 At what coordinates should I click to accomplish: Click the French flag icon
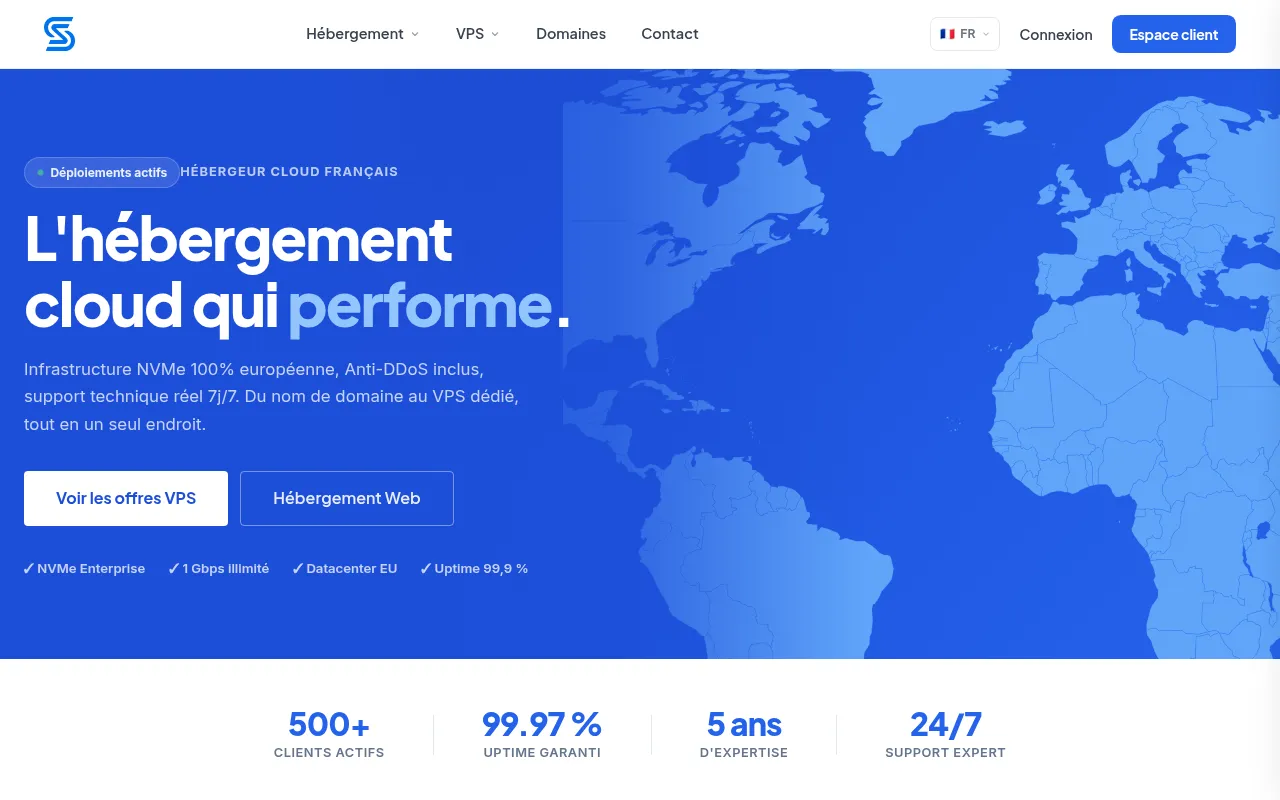947,34
